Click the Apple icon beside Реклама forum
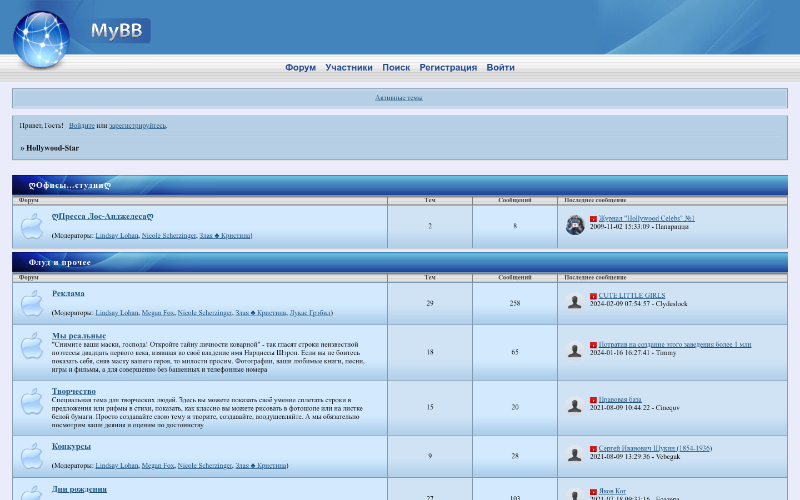 click(32, 303)
